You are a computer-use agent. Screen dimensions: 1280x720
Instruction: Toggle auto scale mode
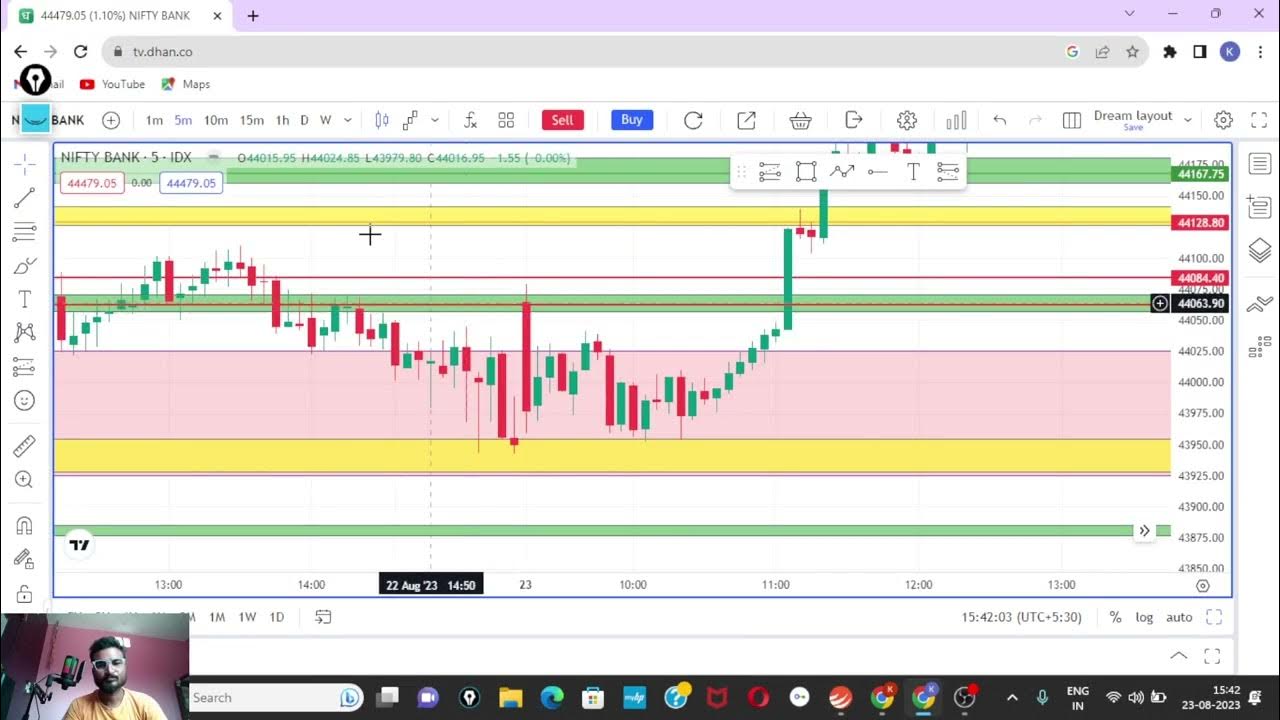pyautogui.click(x=1179, y=617)
